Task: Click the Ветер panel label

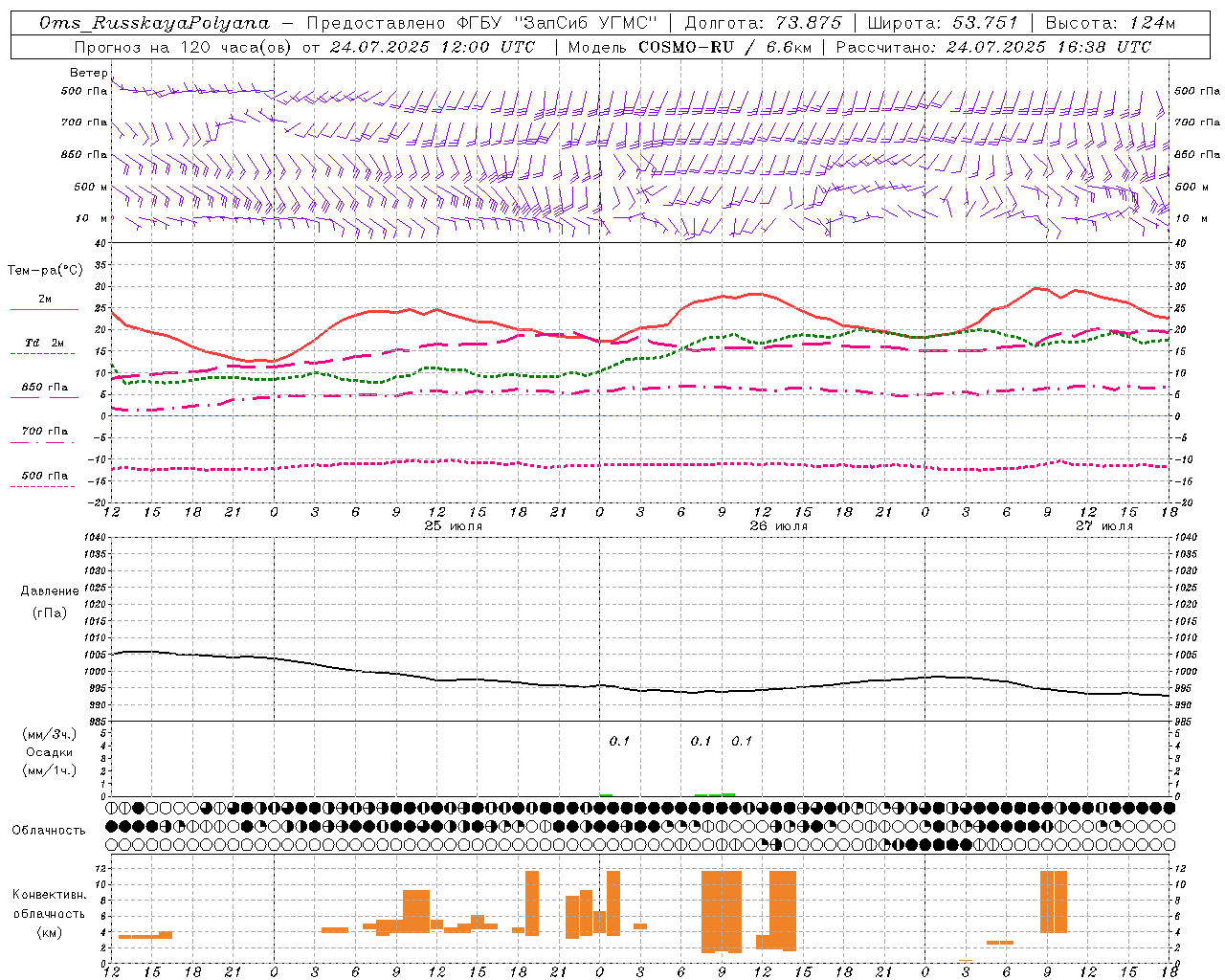Action: (88, 73)
